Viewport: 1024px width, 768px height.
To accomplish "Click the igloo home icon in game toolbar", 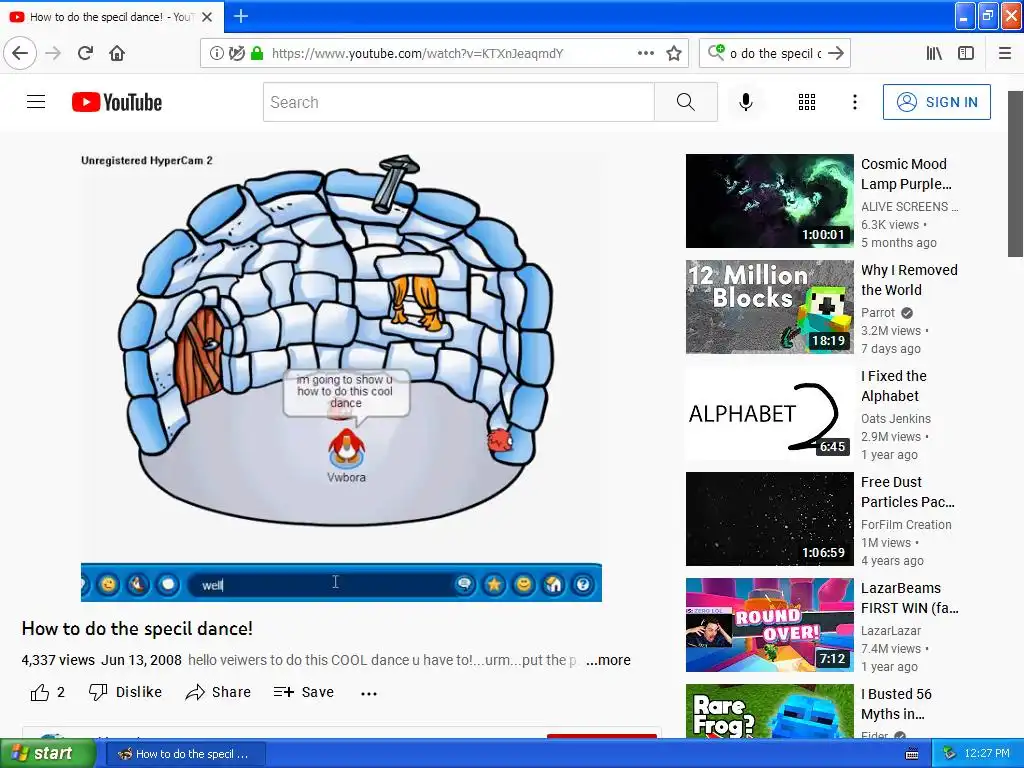I will pyautogui.click(x=553, y=584).
